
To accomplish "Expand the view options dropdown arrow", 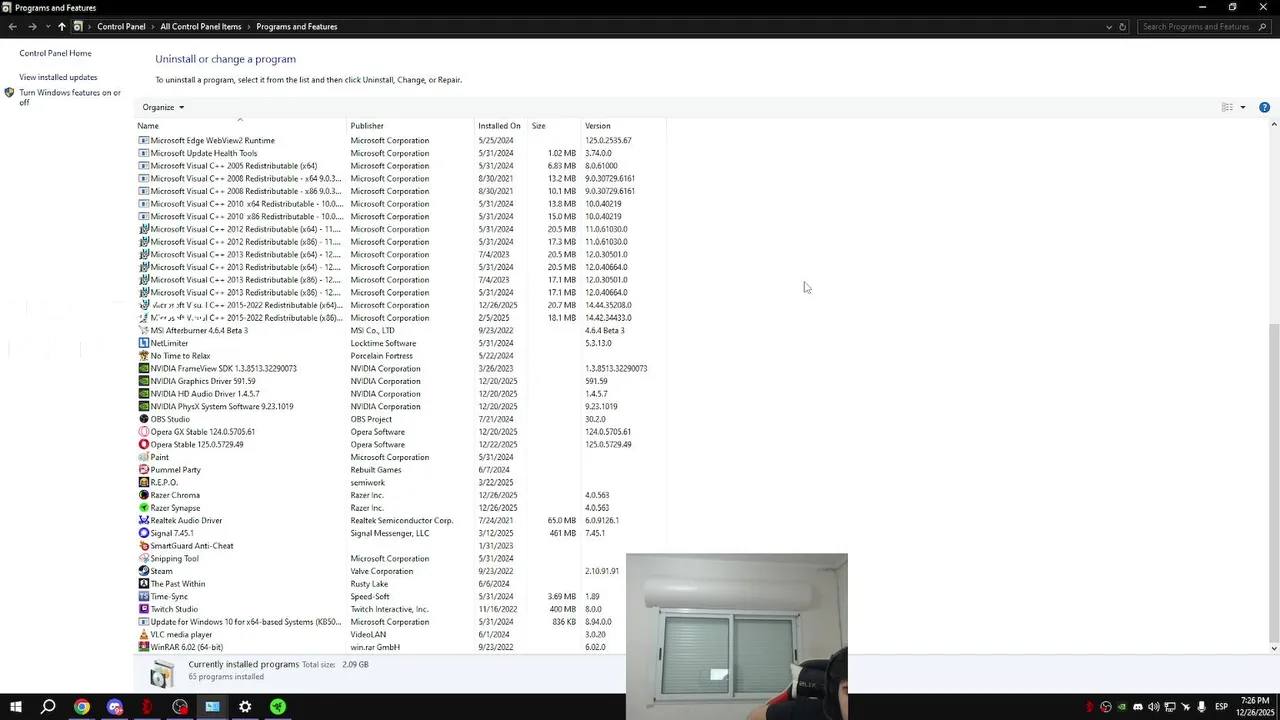I will (x=1243, y=107).
